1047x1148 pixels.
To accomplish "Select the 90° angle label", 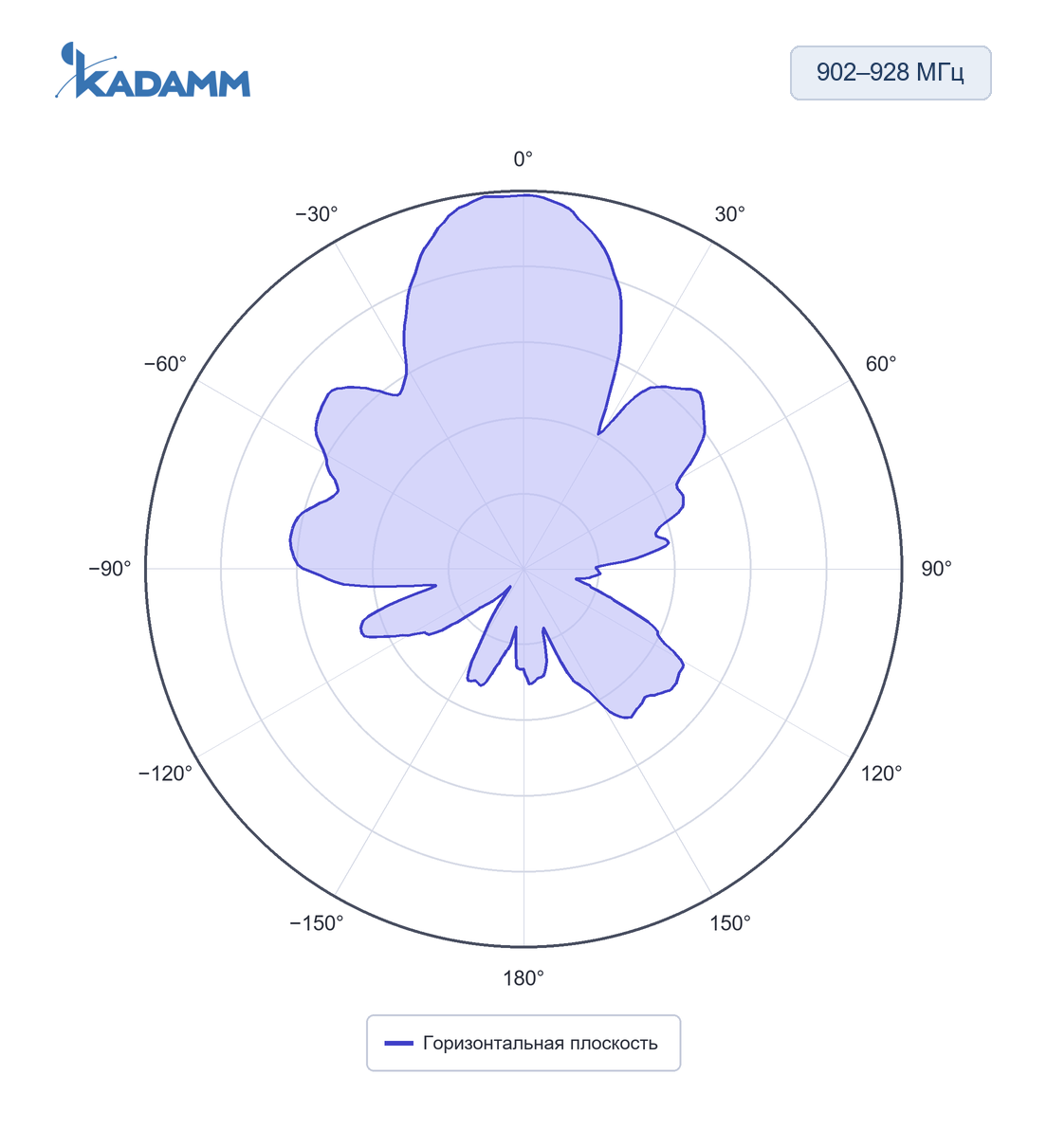I will coord(937,569).
